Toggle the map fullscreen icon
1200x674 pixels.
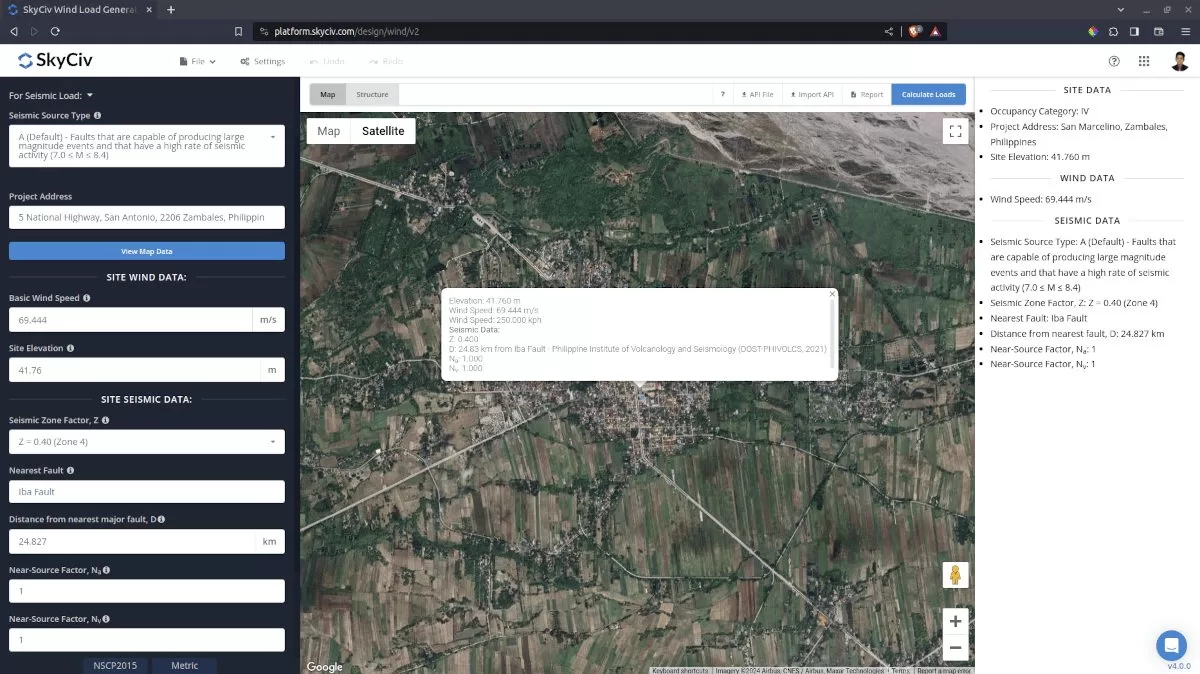[x=955, y=131]
